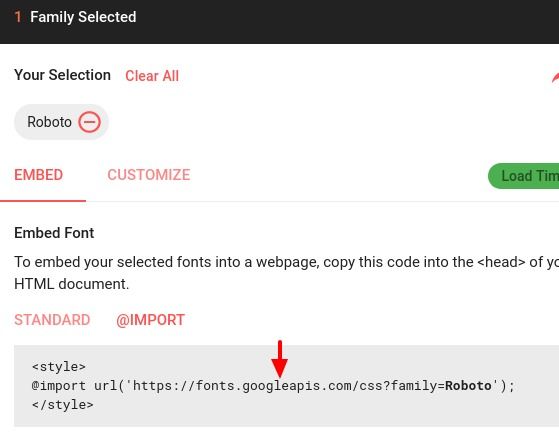The image size is (559, 441).
Task: Click the red share arrow icon
Action: [555, 77]
